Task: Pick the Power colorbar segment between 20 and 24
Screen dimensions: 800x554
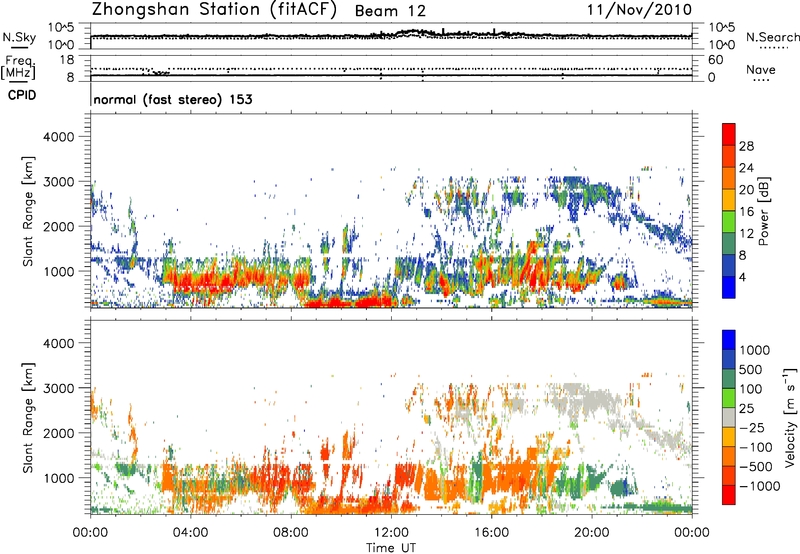Action: [x=729, y=178]
